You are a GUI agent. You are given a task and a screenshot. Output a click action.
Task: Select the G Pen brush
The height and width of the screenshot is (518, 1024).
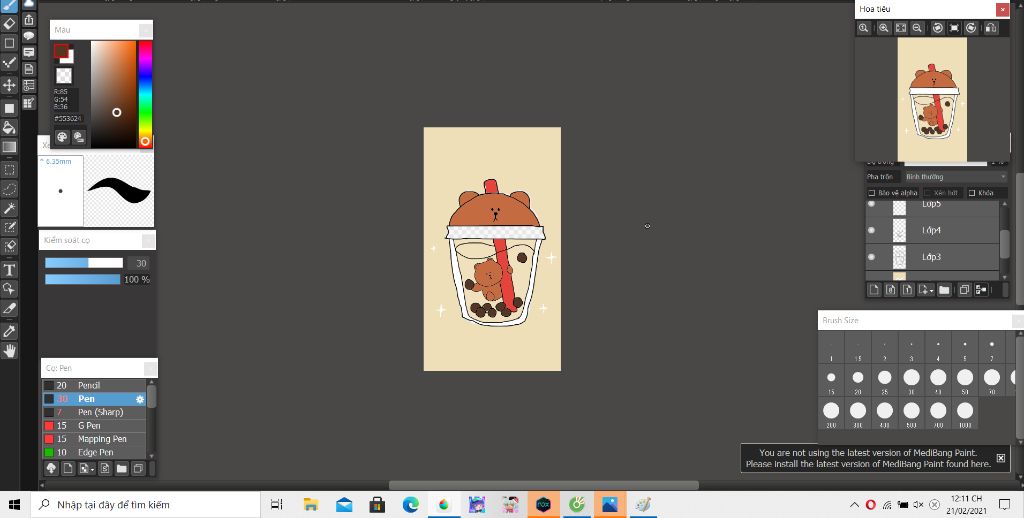94,425
